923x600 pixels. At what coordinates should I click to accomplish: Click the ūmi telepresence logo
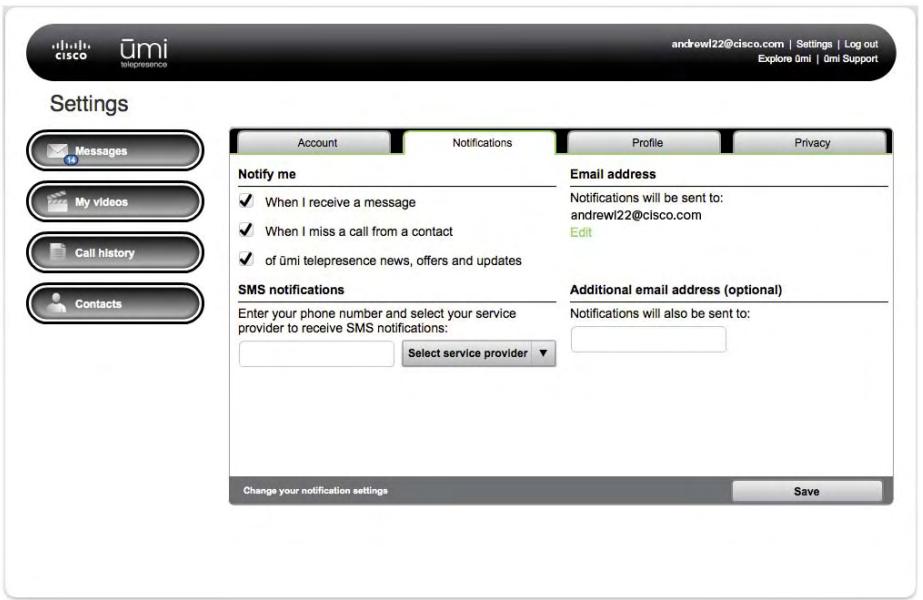click(x=144, y=53)
